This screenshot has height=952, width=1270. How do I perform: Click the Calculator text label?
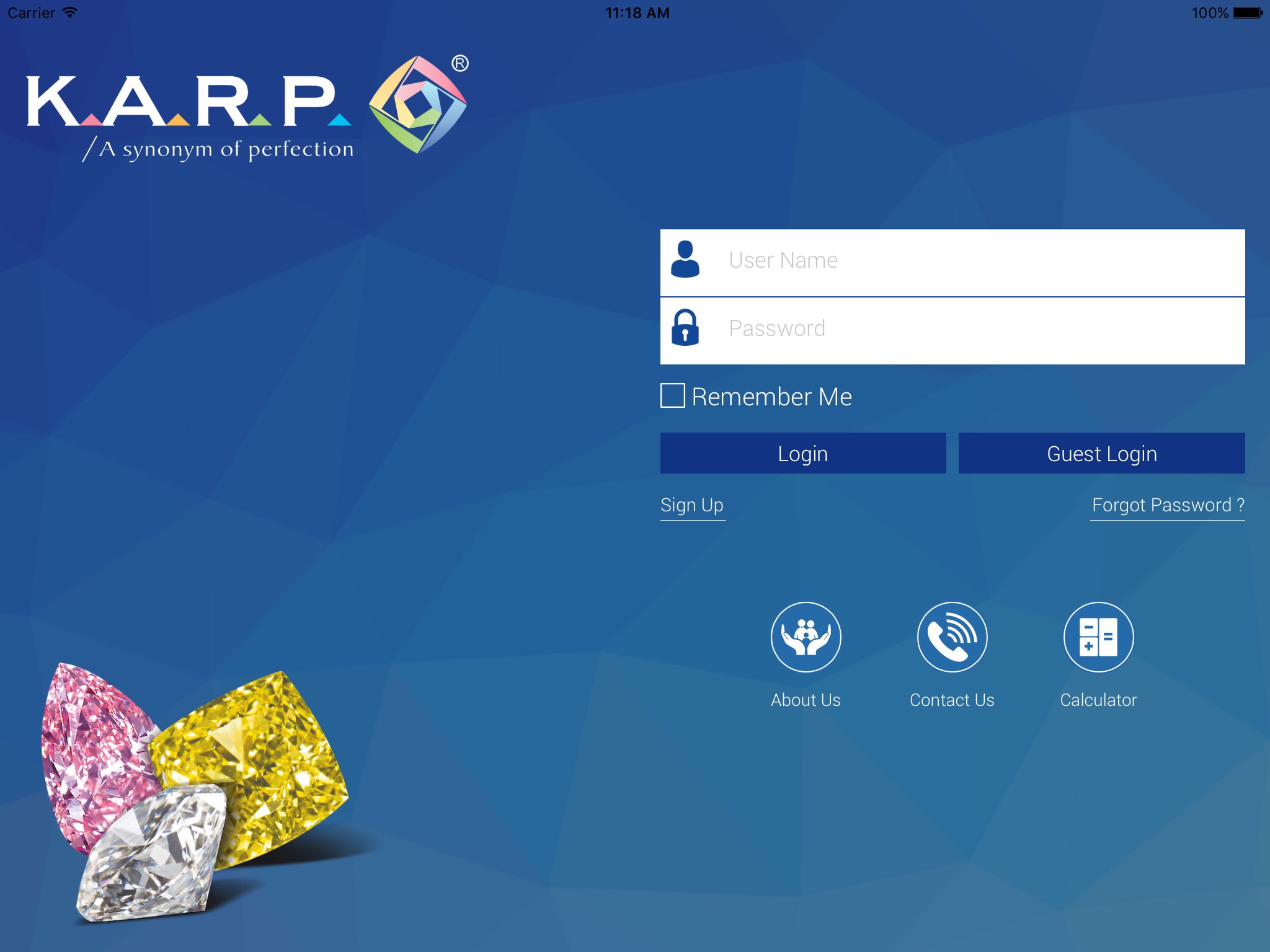pos(1098,700)
